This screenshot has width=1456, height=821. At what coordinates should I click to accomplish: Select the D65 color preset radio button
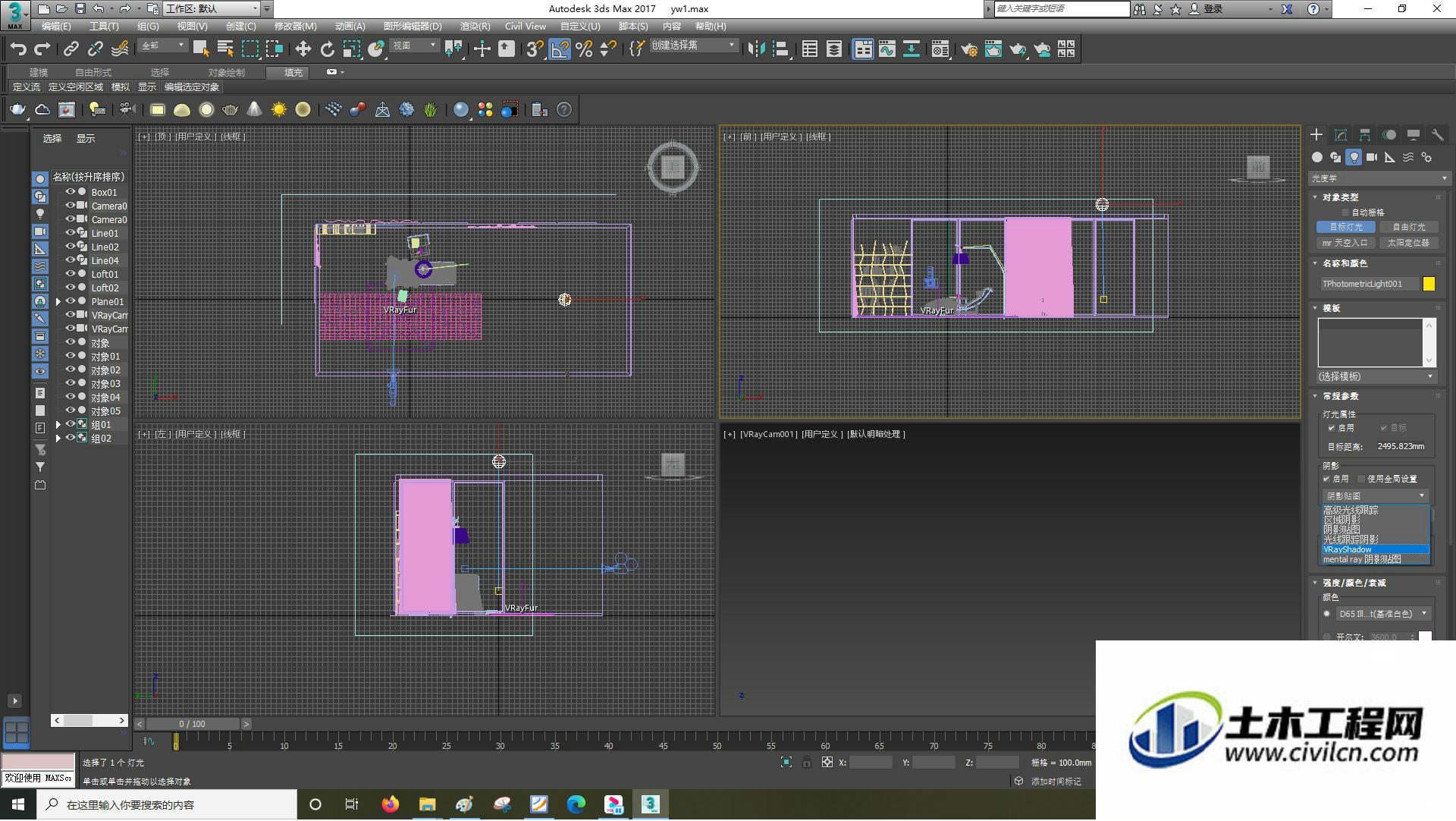tap(1327, 614)
